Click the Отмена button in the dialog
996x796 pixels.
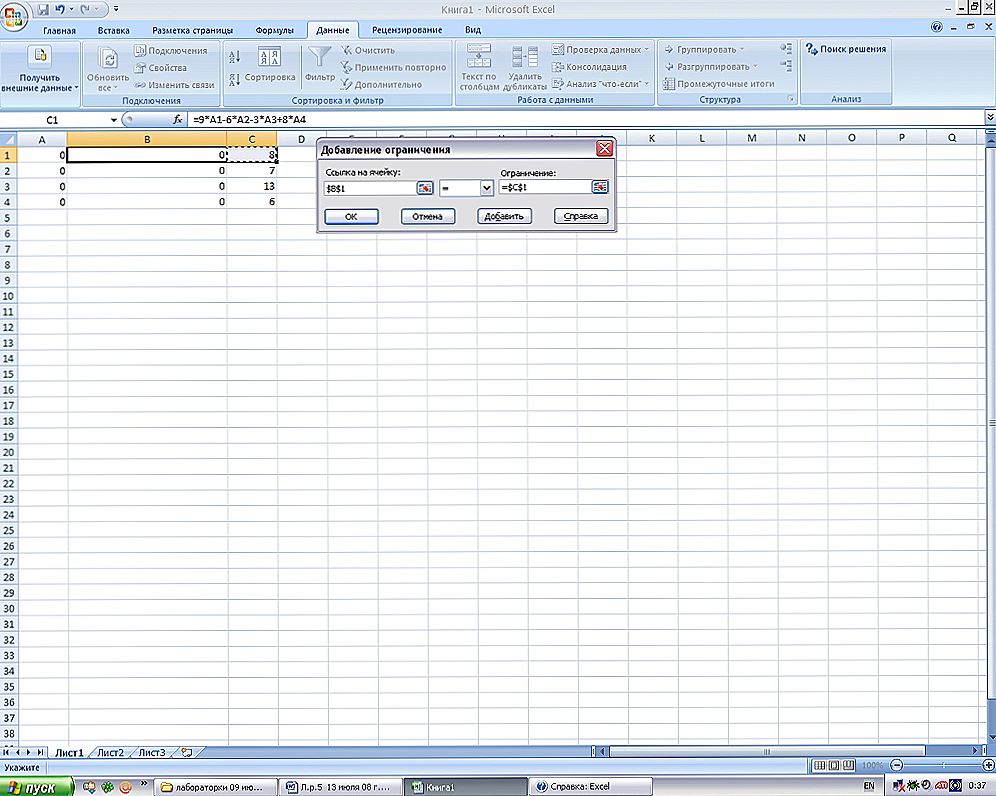[x=427, y=216]
